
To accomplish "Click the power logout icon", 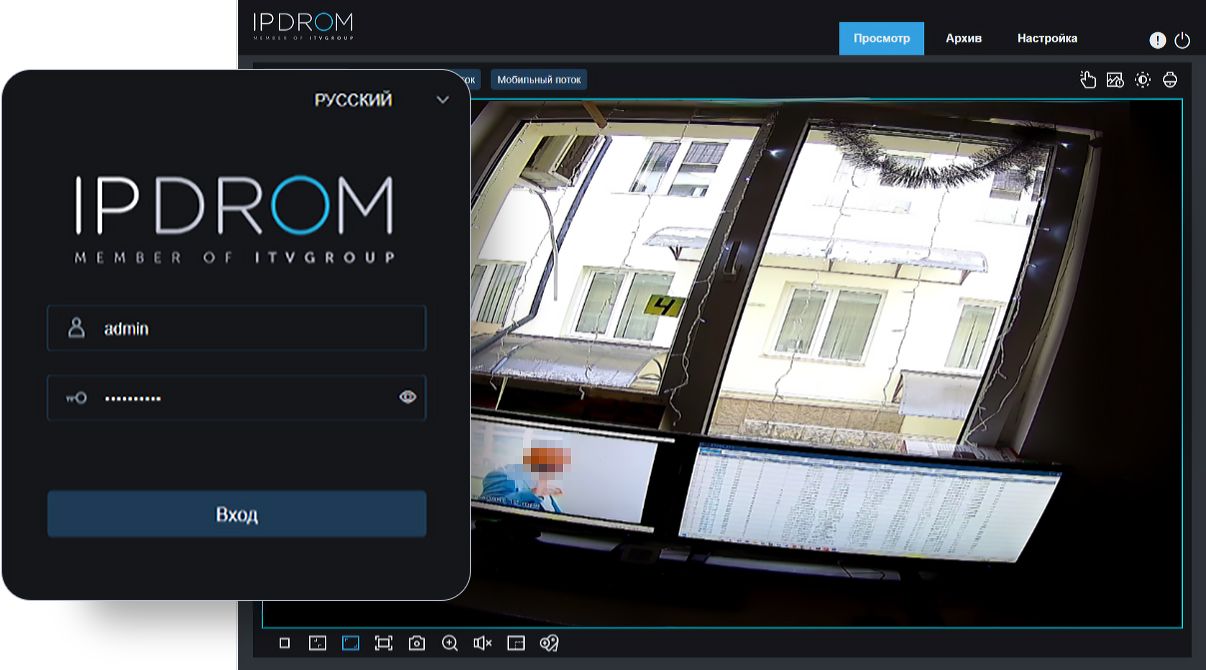I will coord(1182,40).
